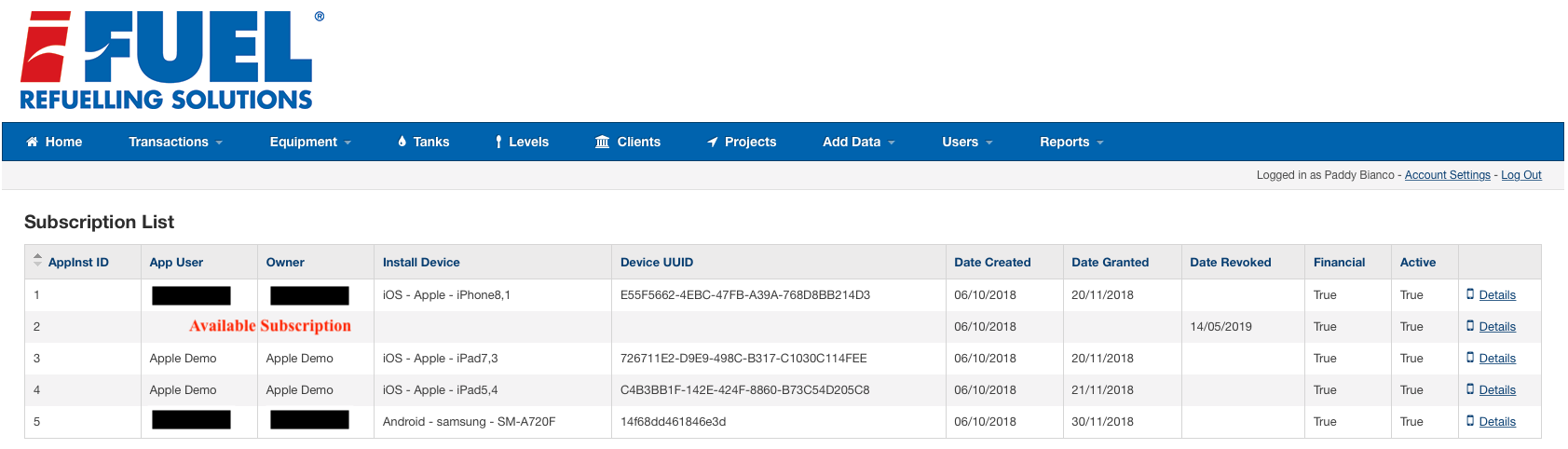Open the Reports dropdown menu
Viewport: 1568px width, 449px height.
pos(1071,142)
